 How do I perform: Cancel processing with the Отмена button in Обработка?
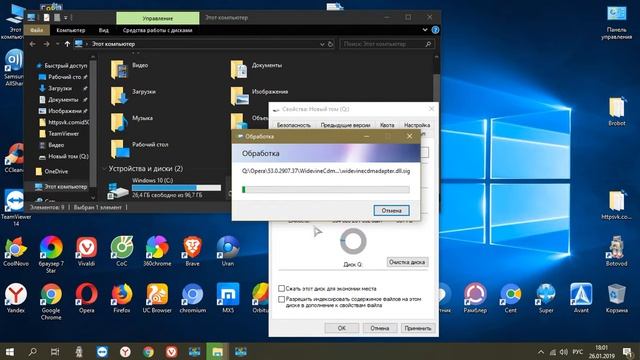coord(391,211)
